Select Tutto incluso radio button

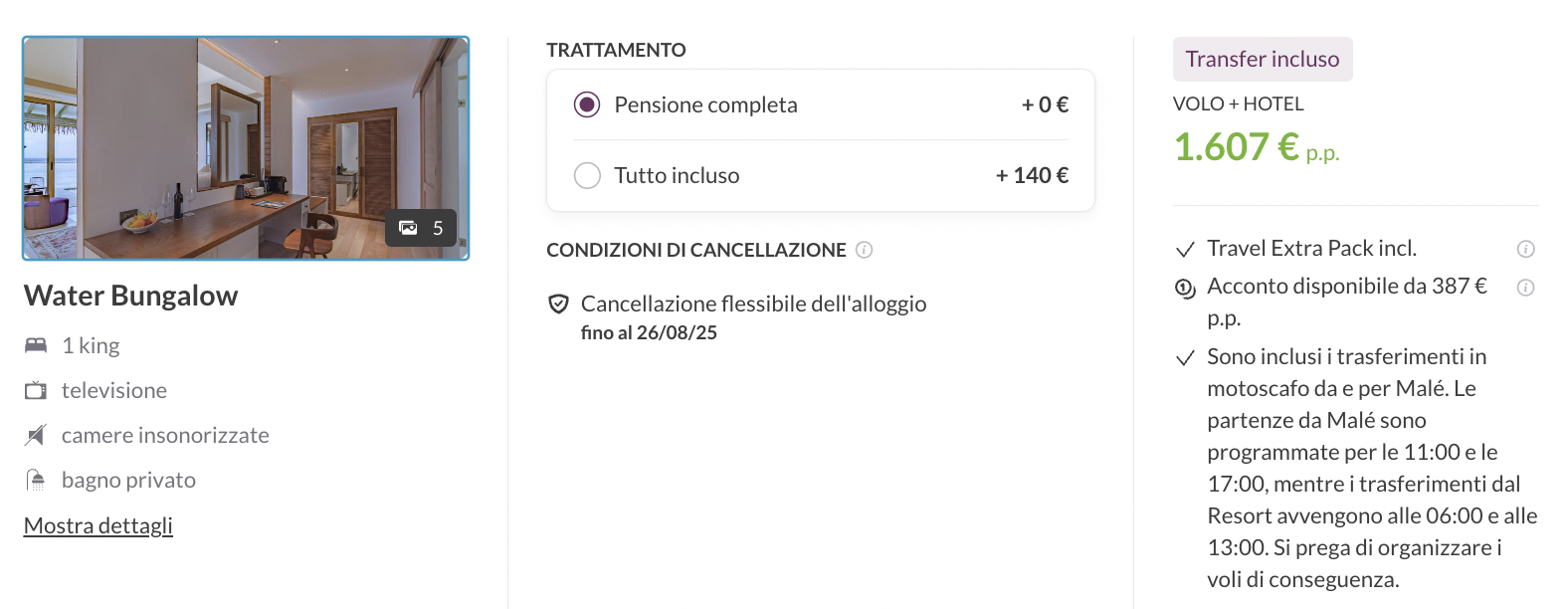tap(587, 175)
